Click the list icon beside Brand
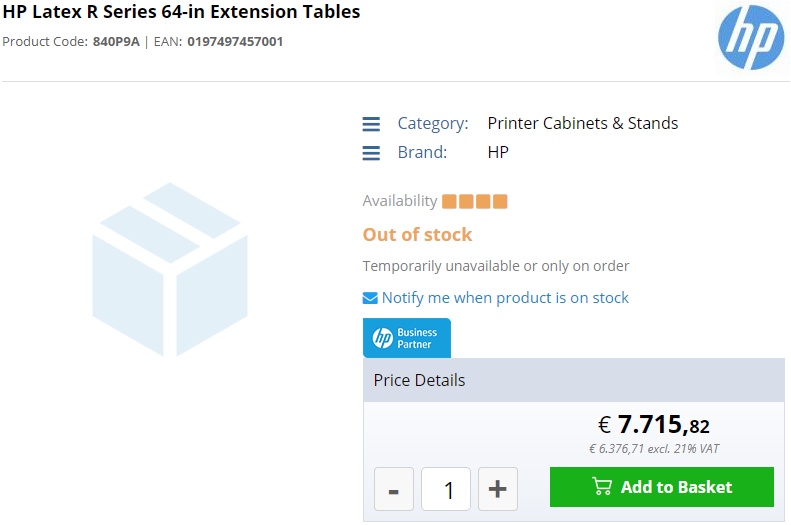 click(x=371, y=153)
